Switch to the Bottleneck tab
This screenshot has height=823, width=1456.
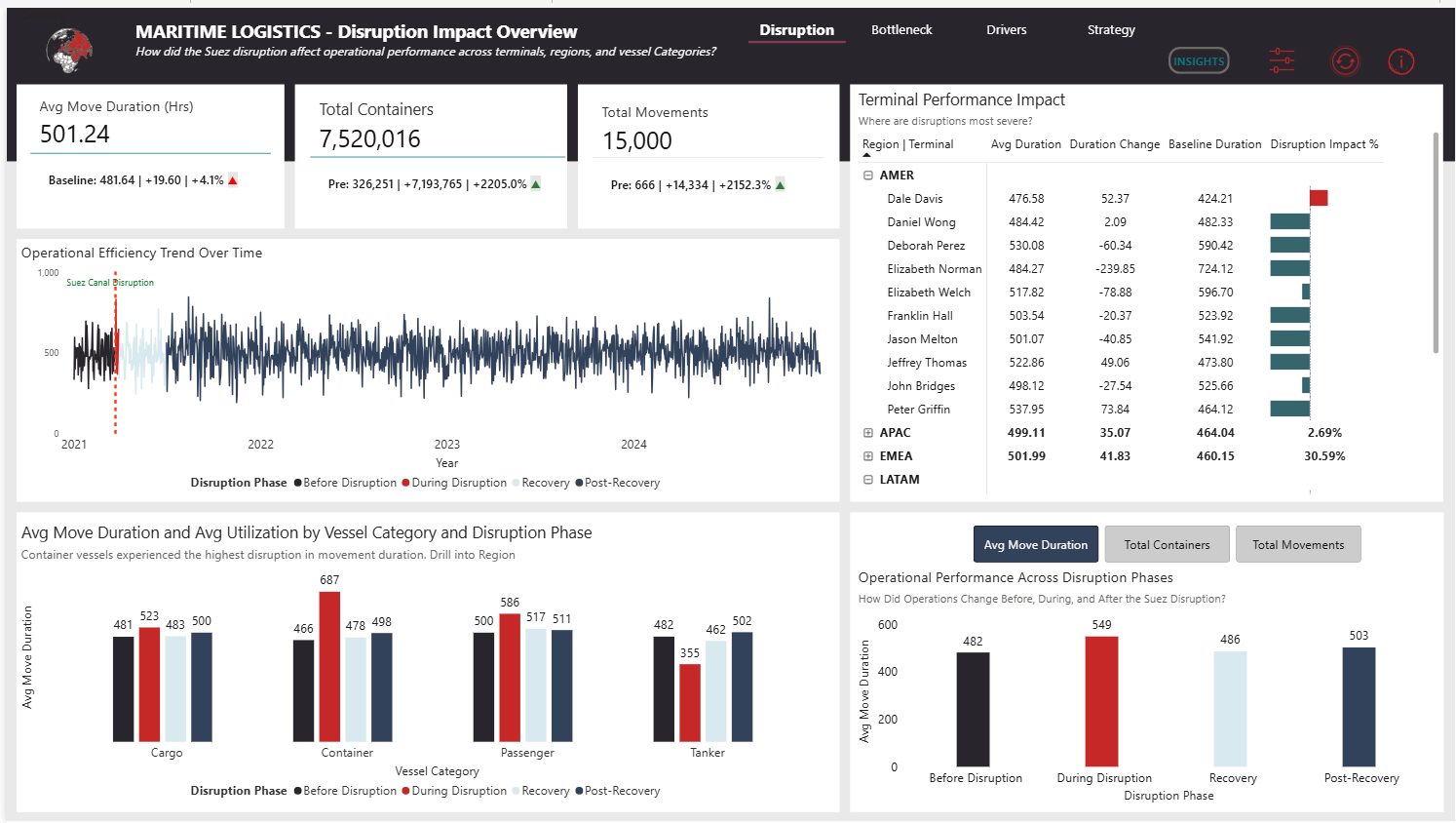pos(901,30)
